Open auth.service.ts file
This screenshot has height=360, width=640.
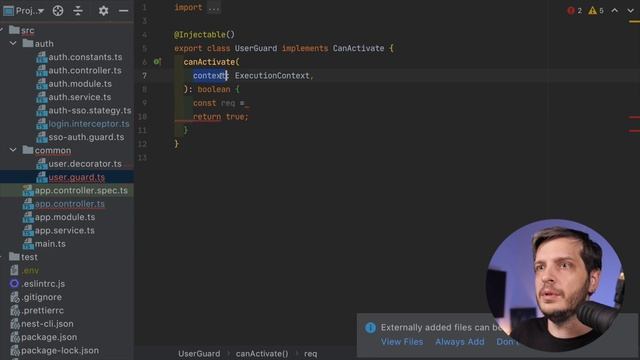[x=80, y=97]
